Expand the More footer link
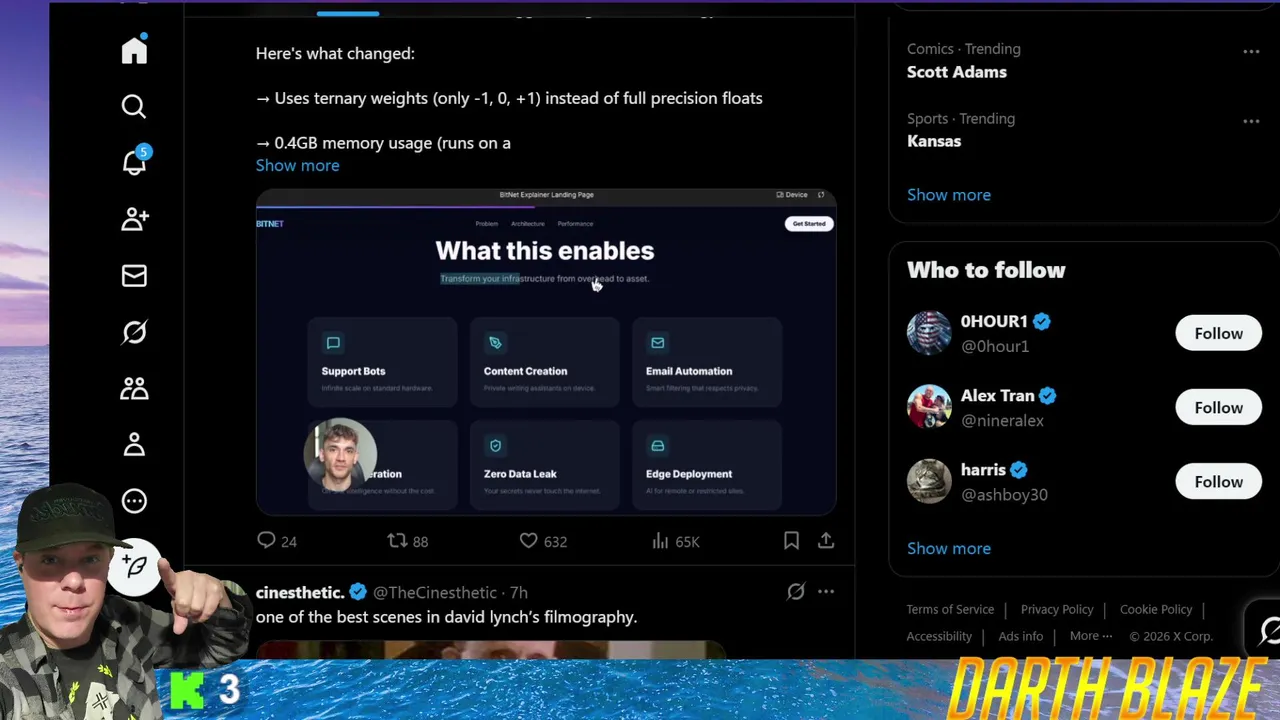Image resolution: width=1280 pixels, height=720 pixels. click(x=1091, y=636)
